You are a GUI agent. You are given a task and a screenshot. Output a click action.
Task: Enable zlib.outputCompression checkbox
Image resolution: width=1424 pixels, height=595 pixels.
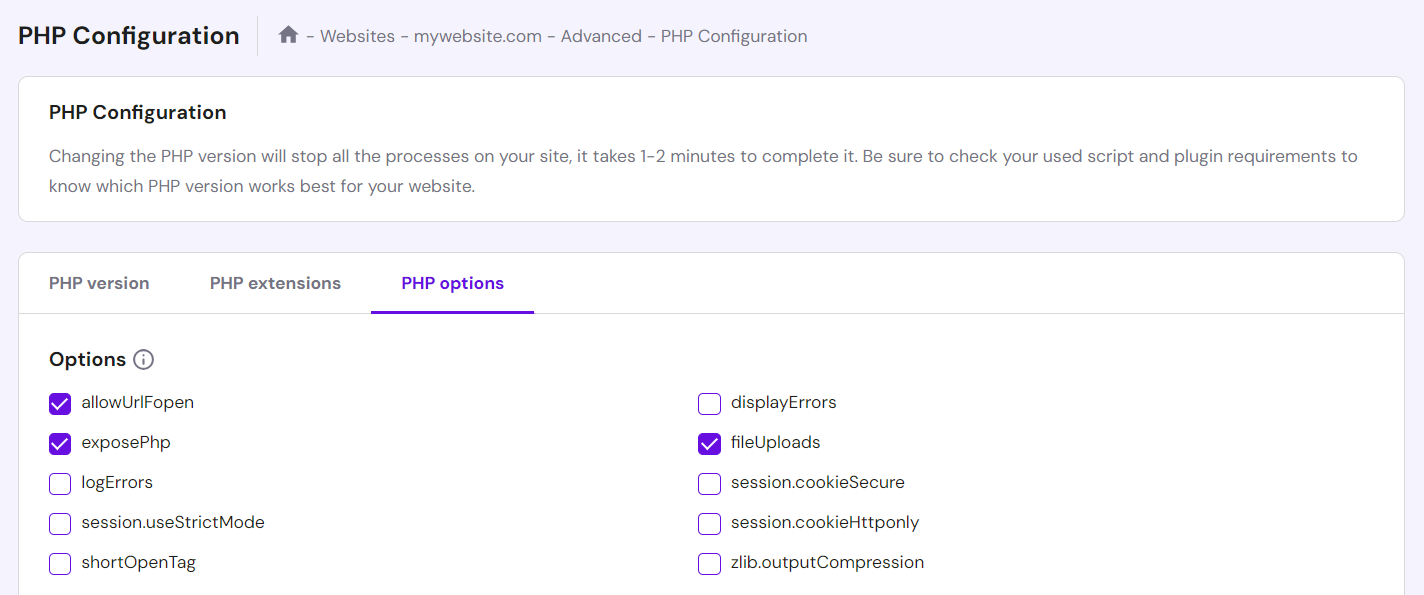[x=709, y=563]
